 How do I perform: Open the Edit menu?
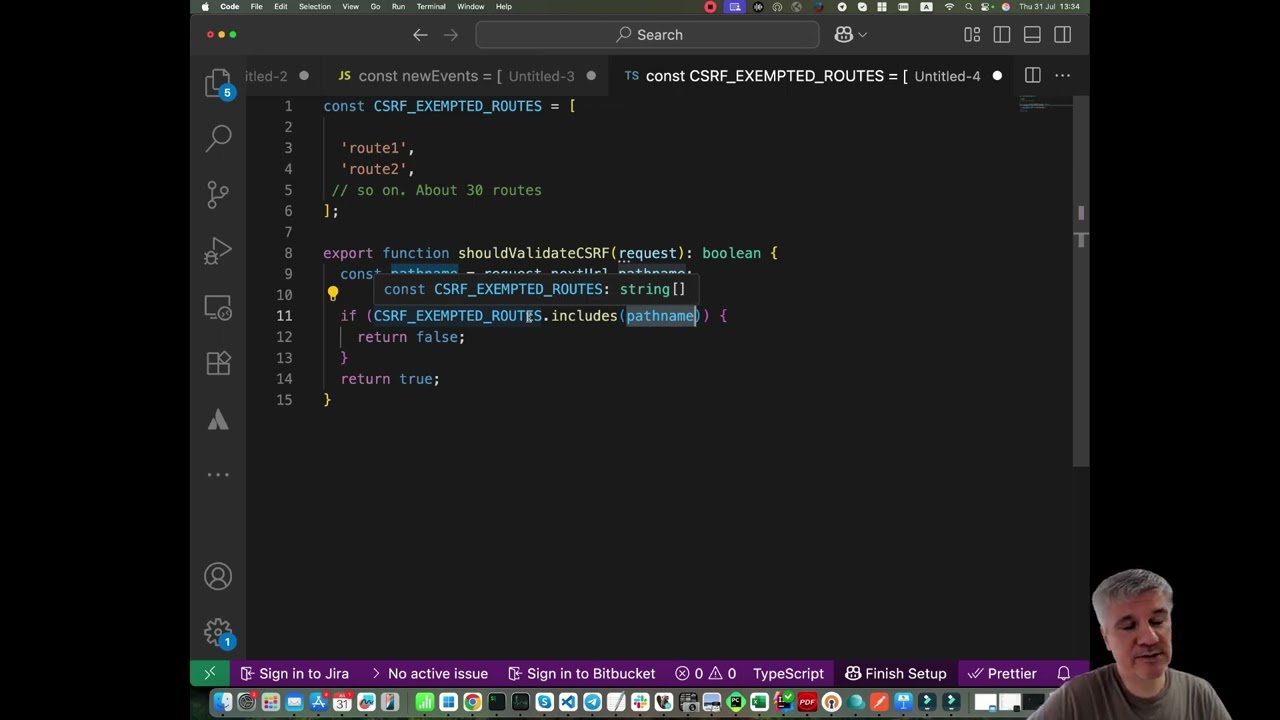coord(281,7)
